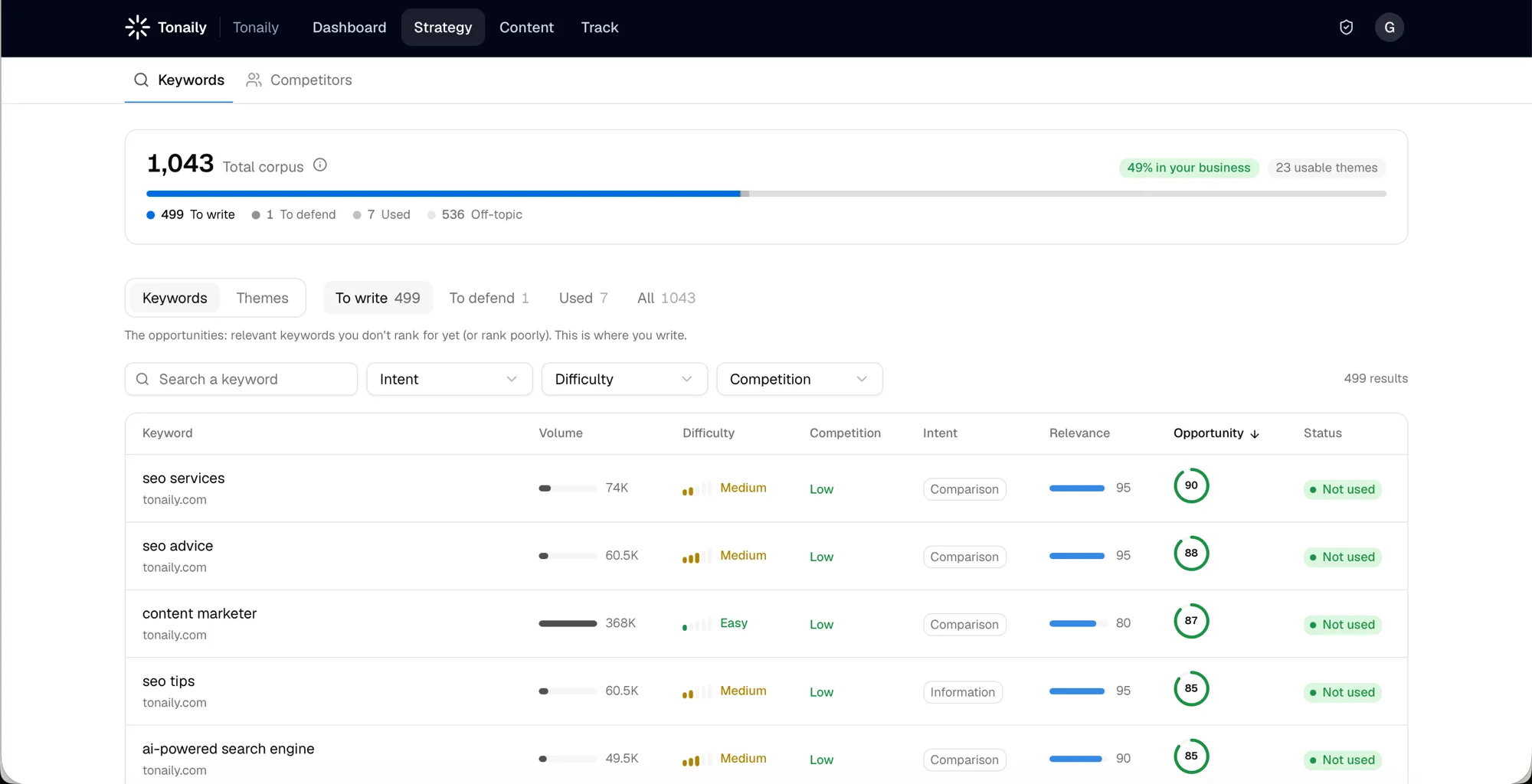Image resolution: width=1532 pixels, height=784 pixels.
Task: Click the Opportunity sort arrow icon
Action: pos(1255,433)
